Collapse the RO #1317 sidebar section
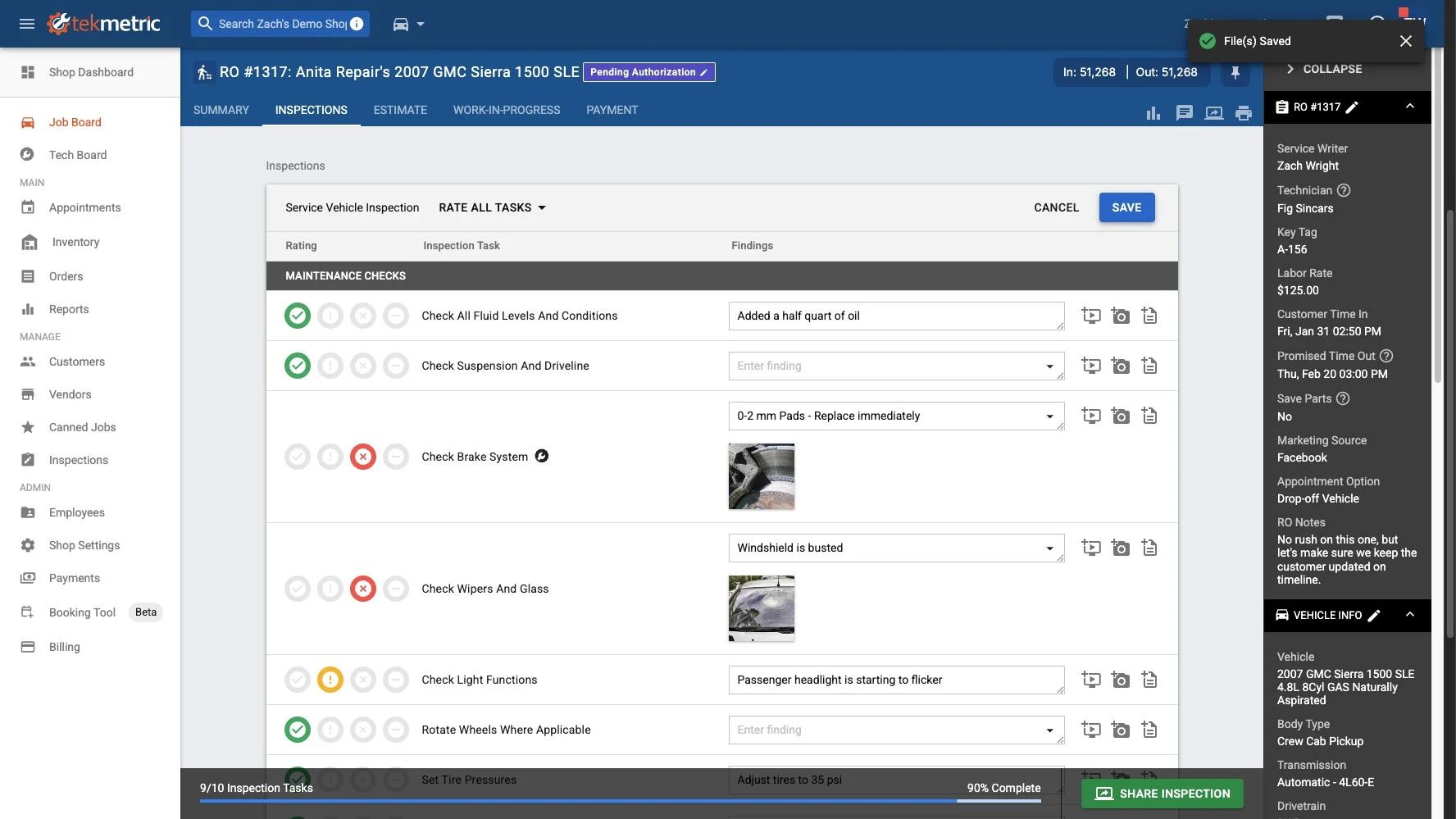The height and width of the screenshot is (819, 1456). [1409, 107]
